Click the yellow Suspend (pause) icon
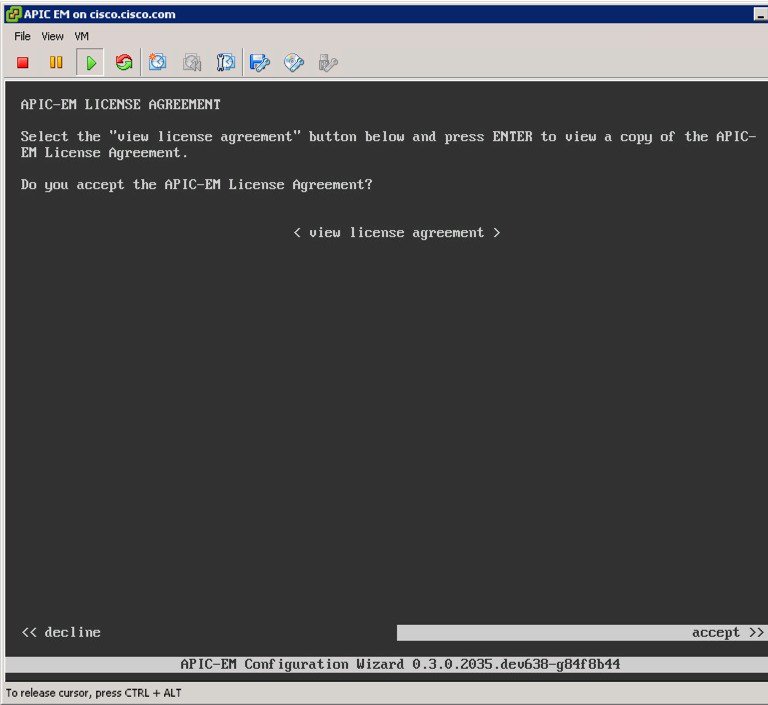This screenshot has width=768, height=705. [56, 63]
